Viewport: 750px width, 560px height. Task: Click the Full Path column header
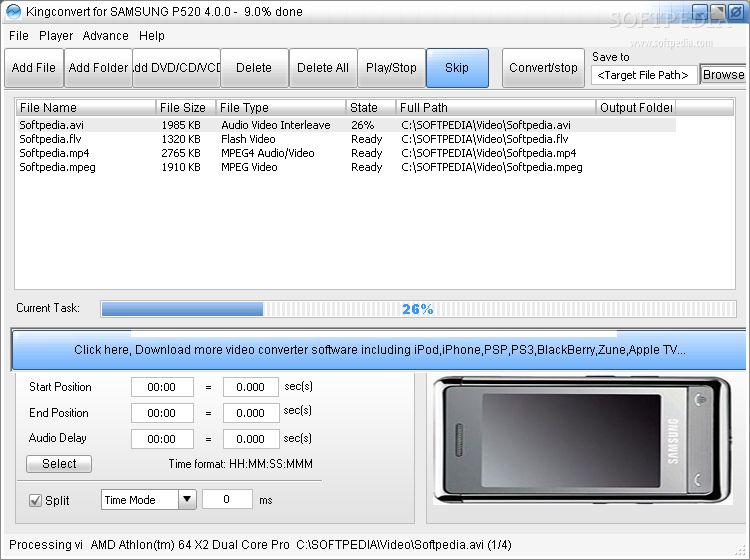pos(496,108)
